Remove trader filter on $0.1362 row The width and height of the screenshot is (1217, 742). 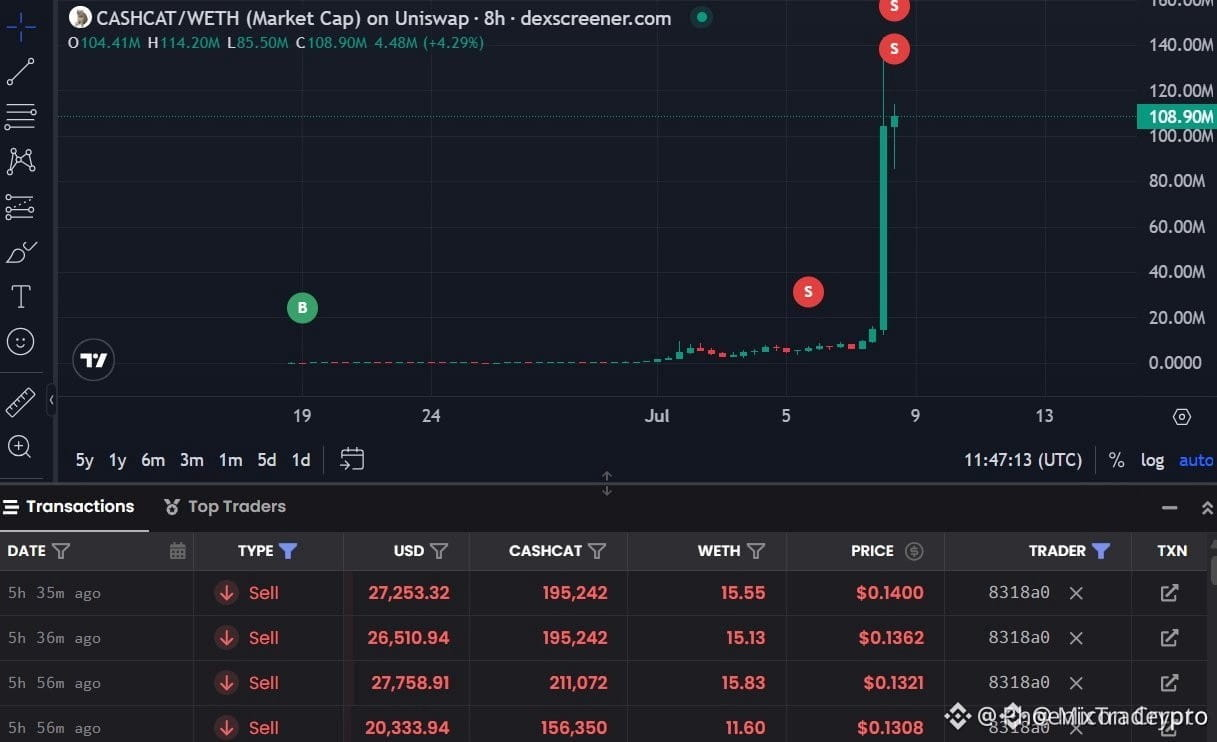[x=1076, y=638]
